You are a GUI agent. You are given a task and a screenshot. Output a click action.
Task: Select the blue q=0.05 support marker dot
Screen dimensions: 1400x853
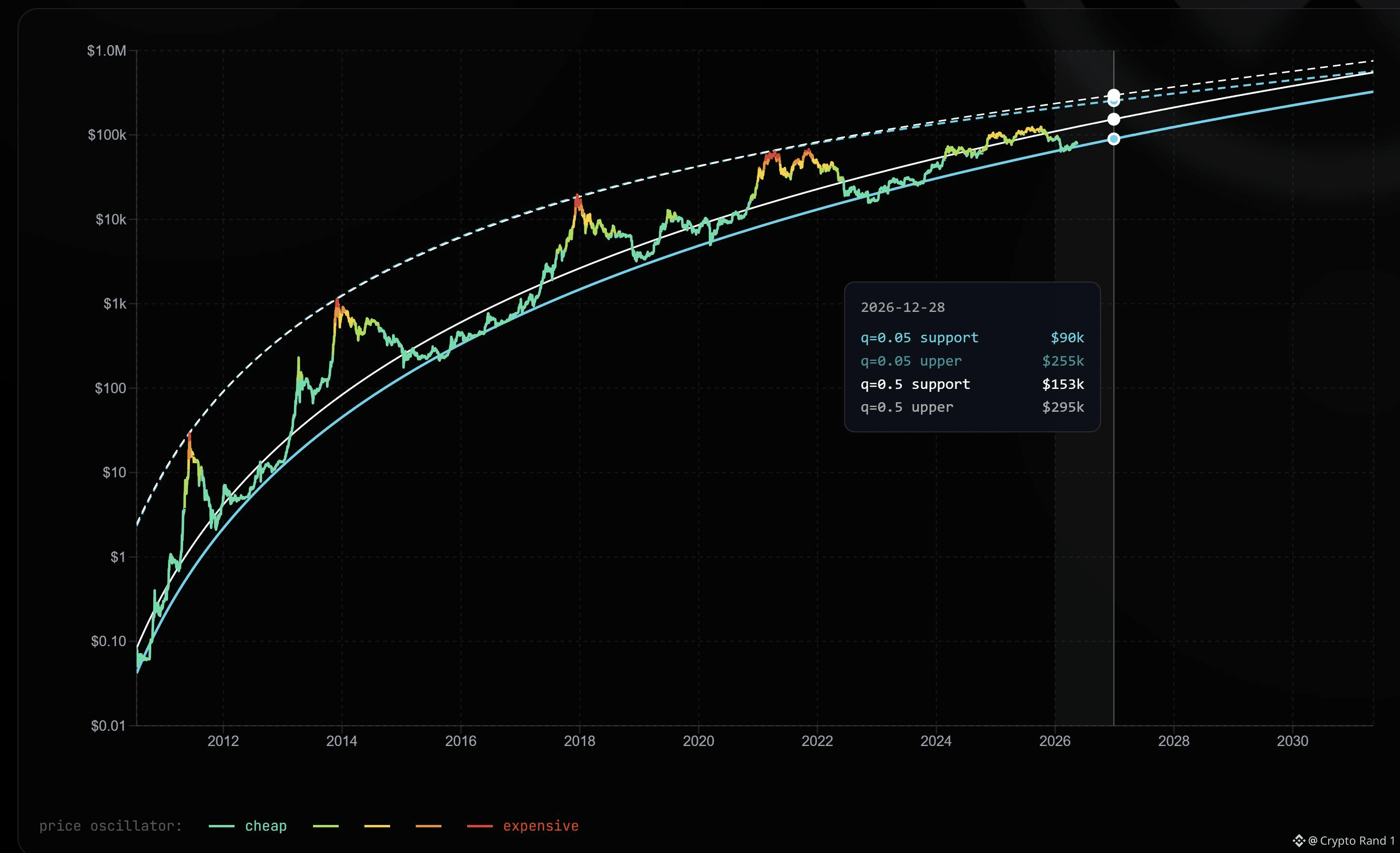click(x=1114, y=139)
